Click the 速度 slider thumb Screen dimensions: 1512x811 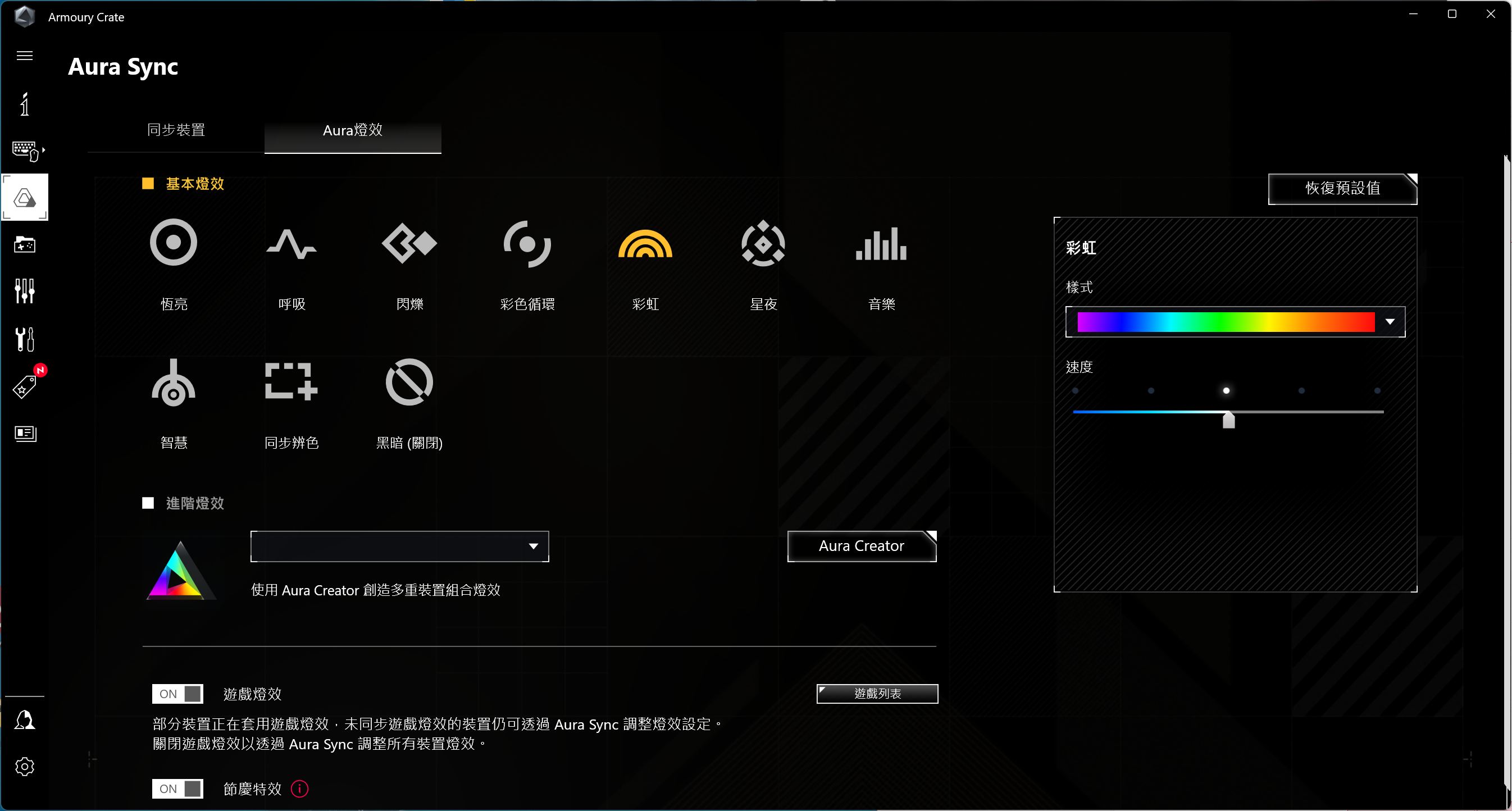tap(1228, 420)
